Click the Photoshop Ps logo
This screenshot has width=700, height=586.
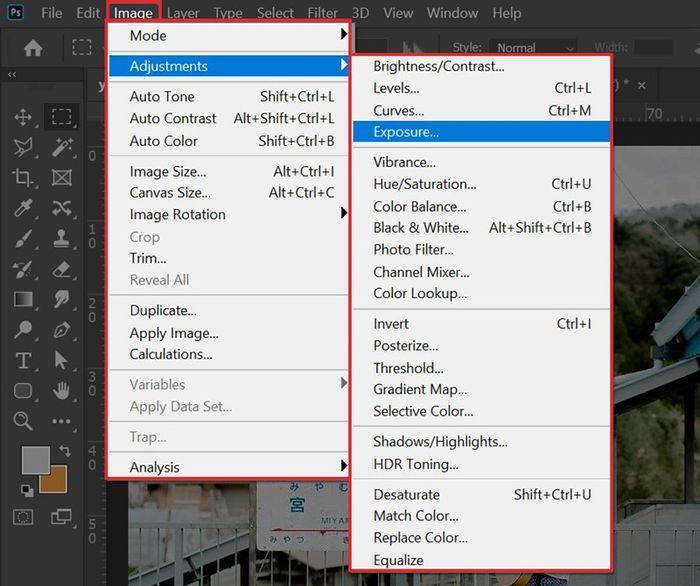pyautogui.click(x=16, y=12)
